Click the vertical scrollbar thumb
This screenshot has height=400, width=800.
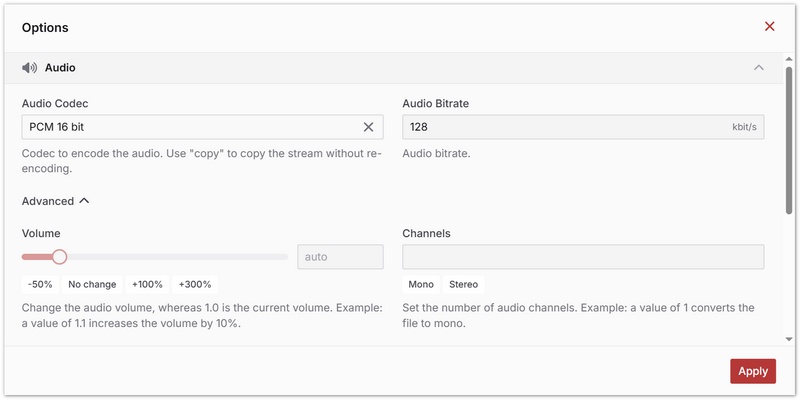tap(789, 140)
